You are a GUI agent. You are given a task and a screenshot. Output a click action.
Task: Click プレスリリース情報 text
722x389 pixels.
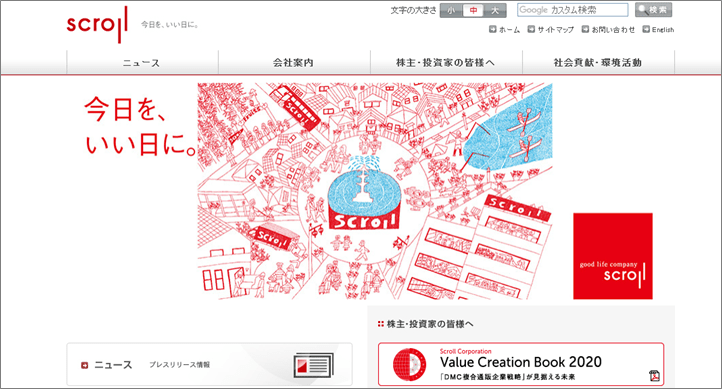[x=179, y=365]
